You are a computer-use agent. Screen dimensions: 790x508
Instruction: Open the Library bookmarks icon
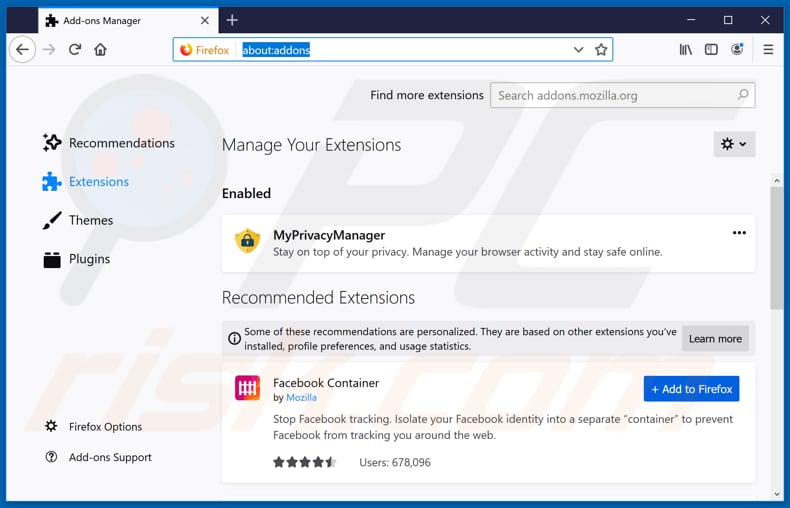[x=685, y=50]
